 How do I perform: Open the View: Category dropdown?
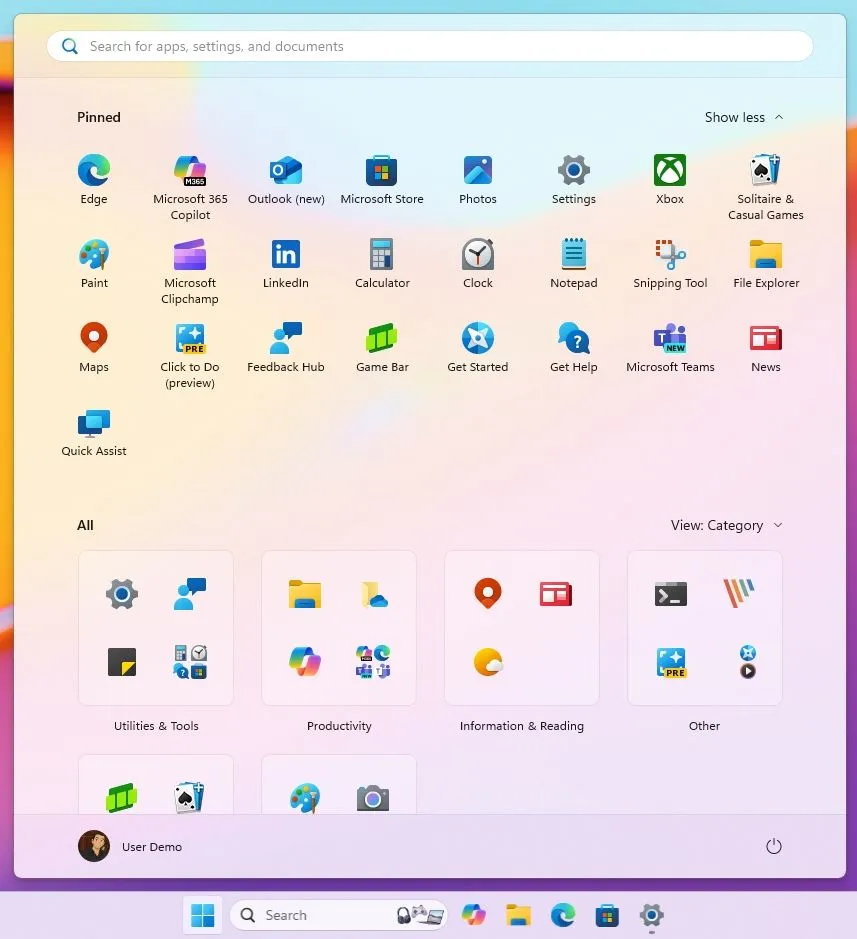pyautogui.click(x=727, y=525)
